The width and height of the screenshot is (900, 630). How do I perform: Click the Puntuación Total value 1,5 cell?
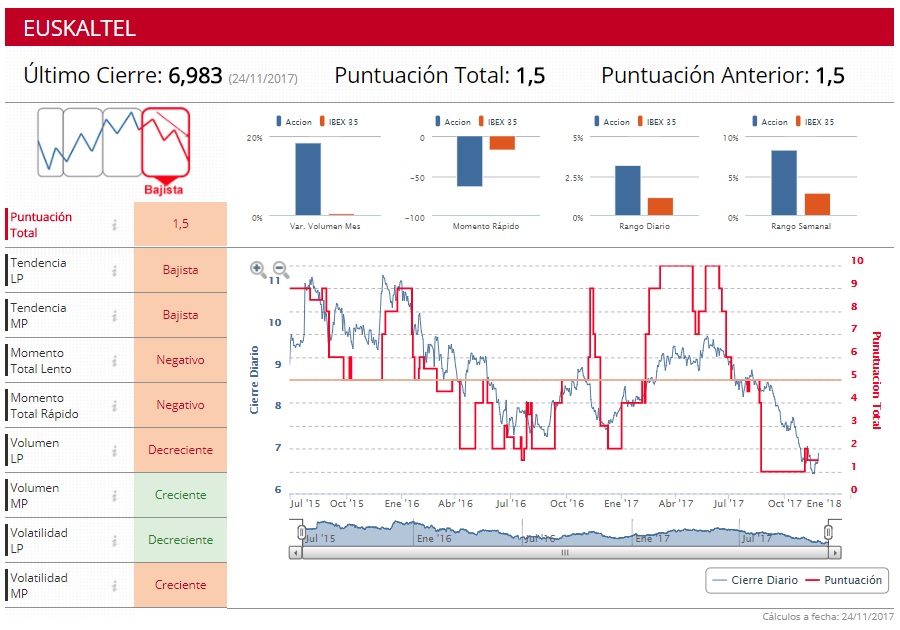pos(180,224)
